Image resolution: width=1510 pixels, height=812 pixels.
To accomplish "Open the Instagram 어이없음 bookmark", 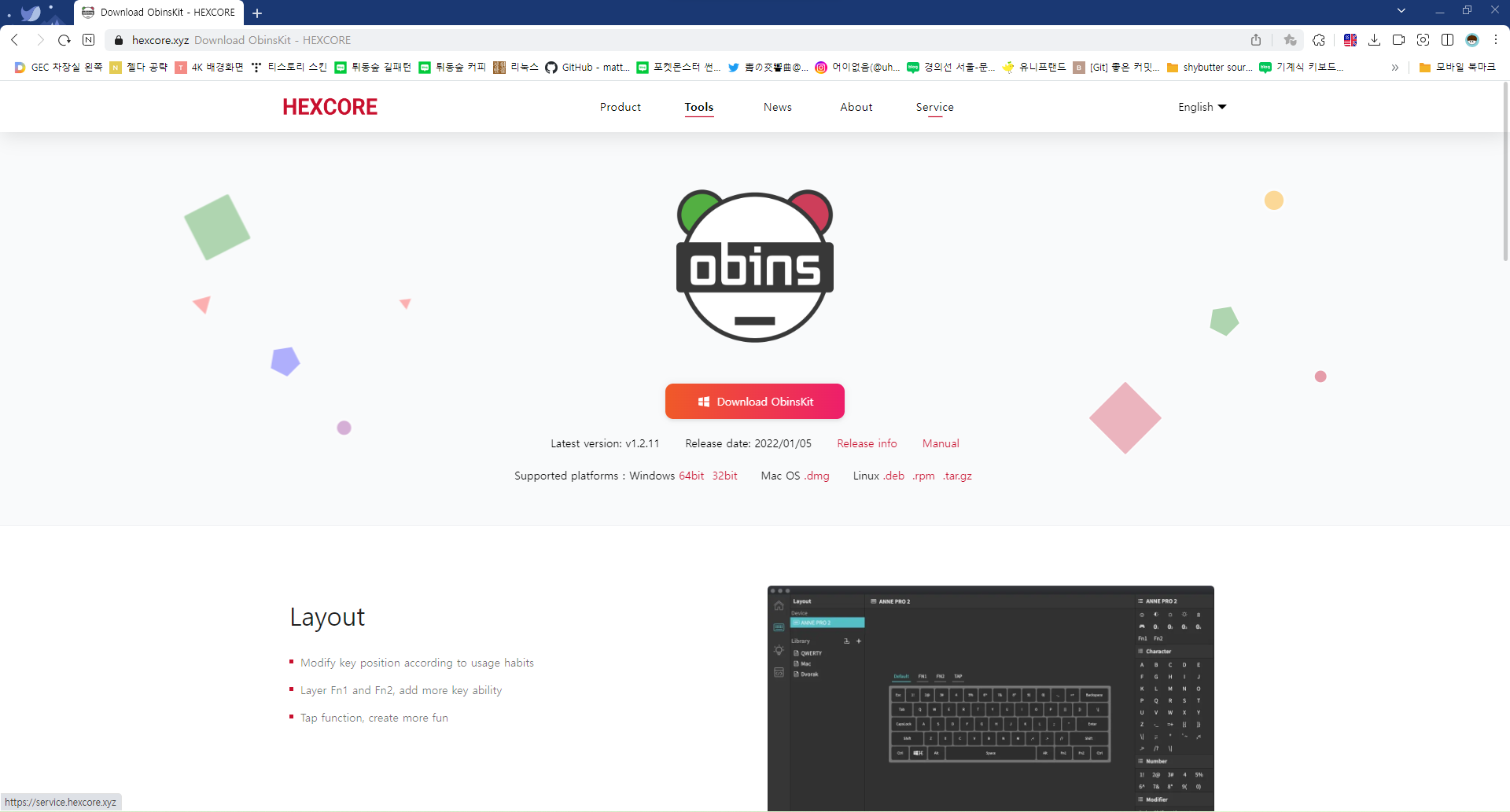I will pos(857,68).
